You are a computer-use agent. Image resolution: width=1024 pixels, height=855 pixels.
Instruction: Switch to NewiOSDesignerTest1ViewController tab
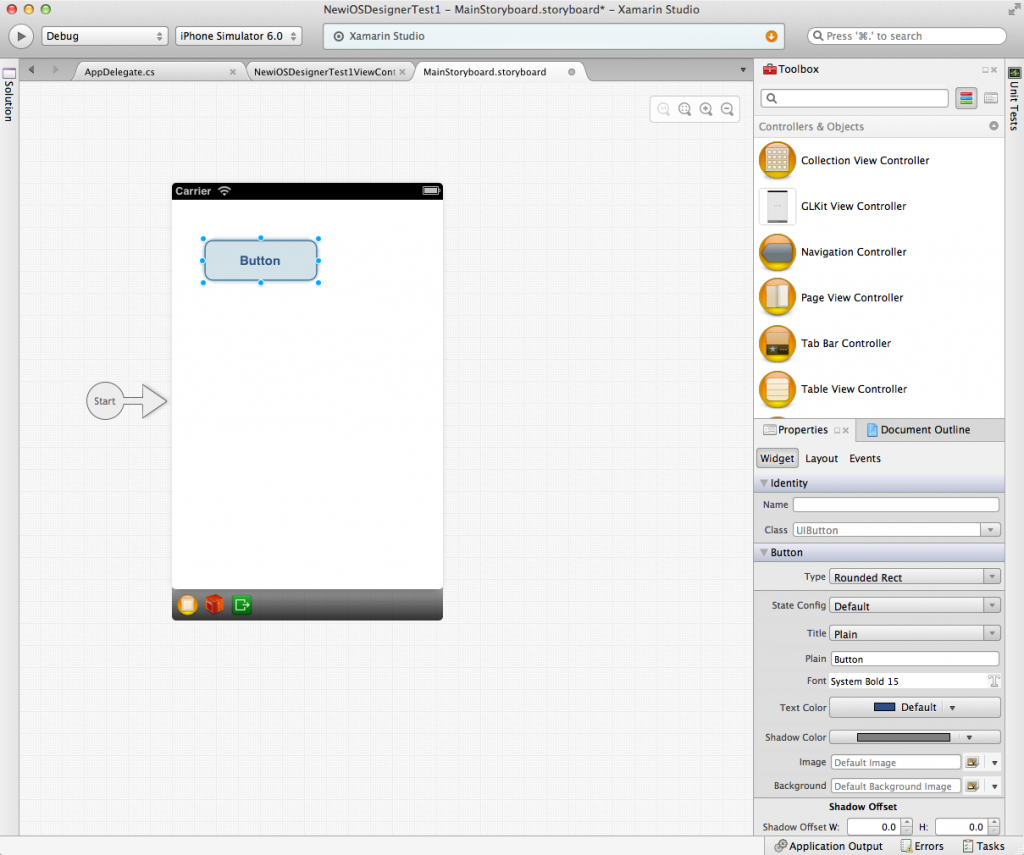click(325, 72)
